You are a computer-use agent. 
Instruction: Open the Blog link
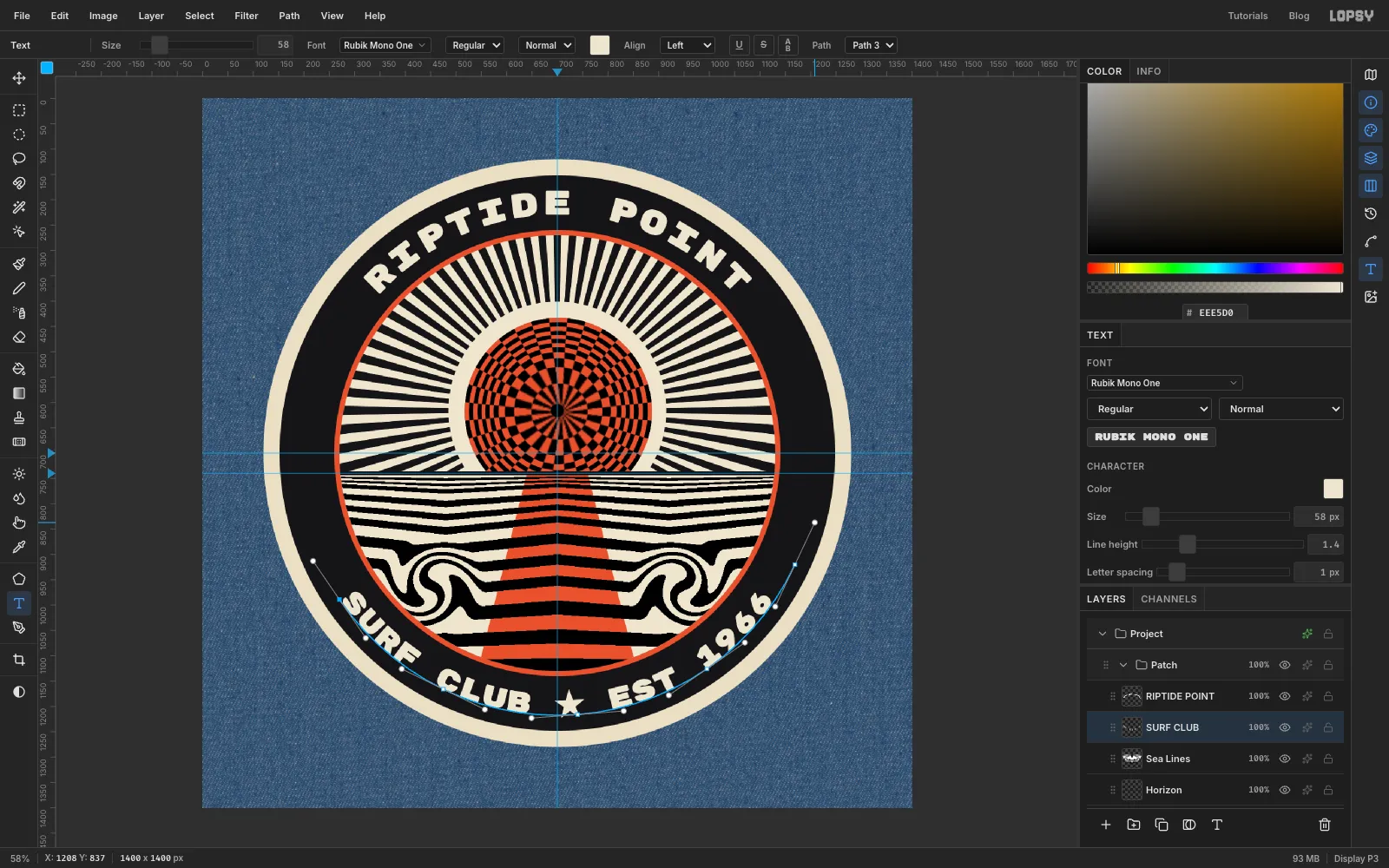click(1299, 16)
